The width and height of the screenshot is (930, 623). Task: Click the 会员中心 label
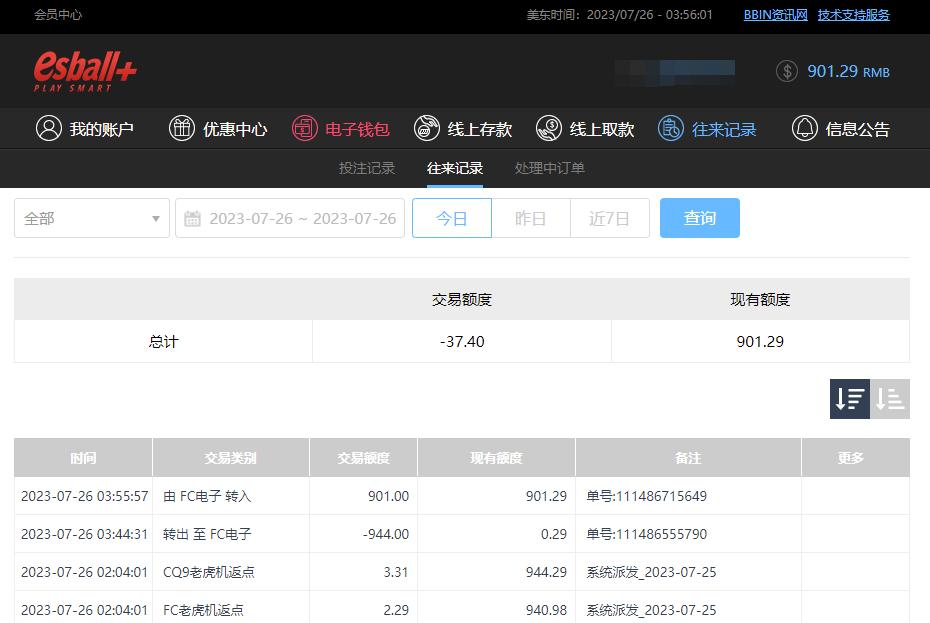(x=58, y=15)
